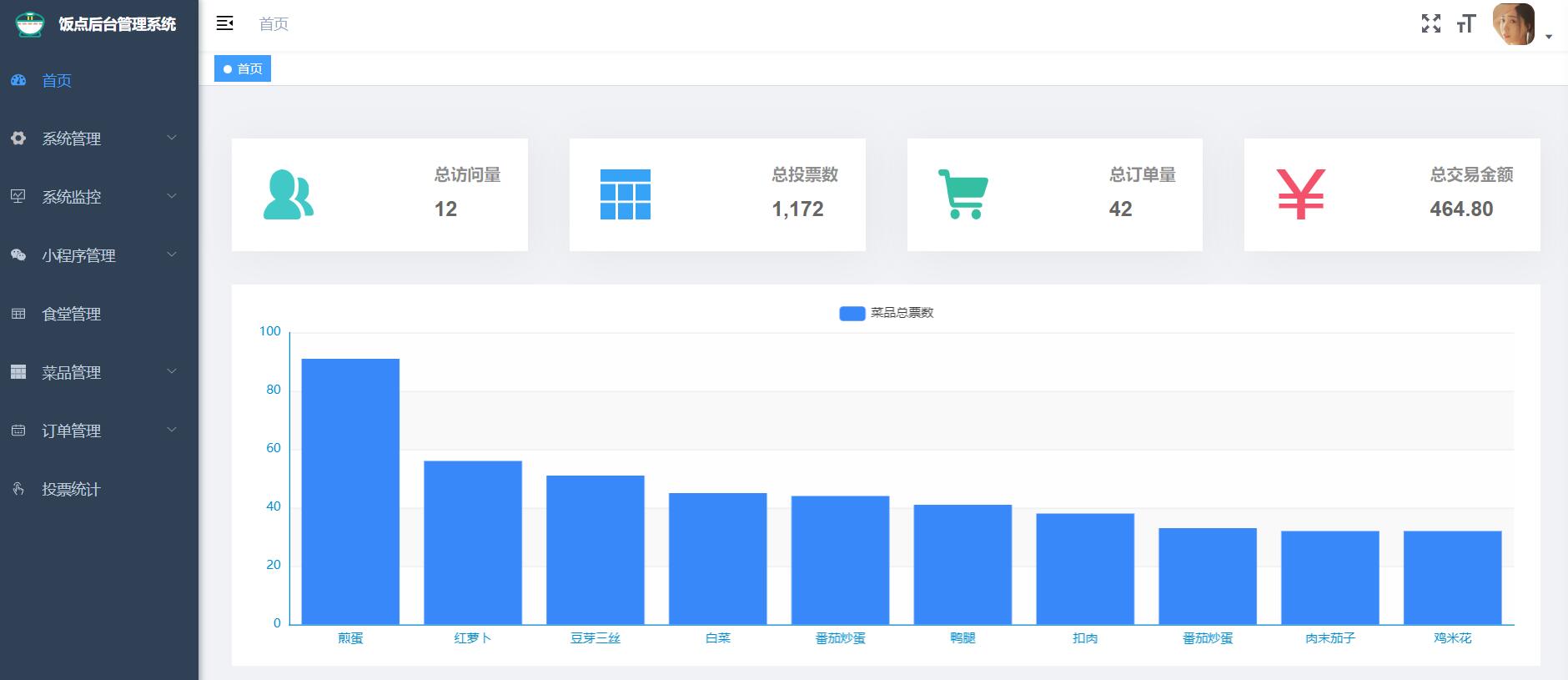Click the yen total transaction icon

point(1300,194)
